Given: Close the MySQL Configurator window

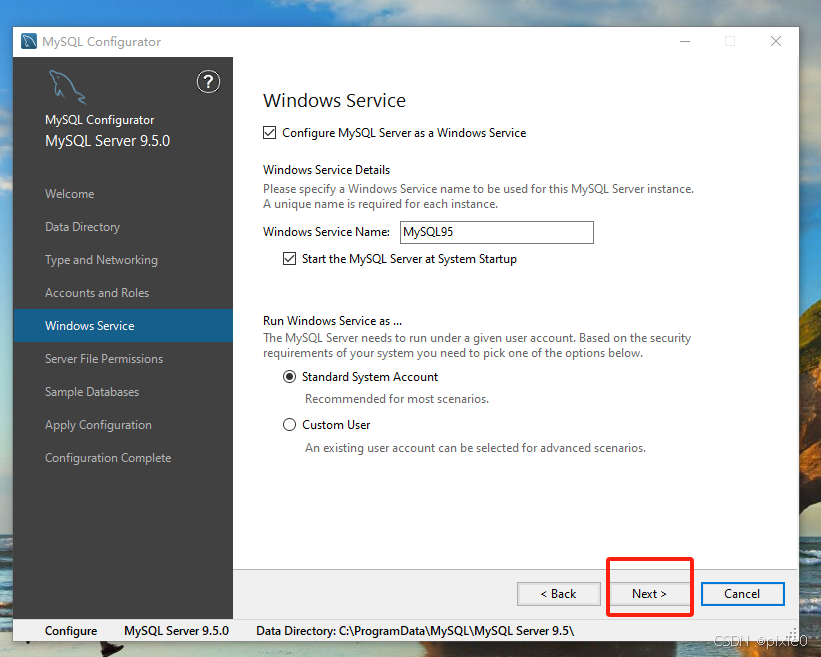Looking at the screenshot, I should click(x=776, y=41).
